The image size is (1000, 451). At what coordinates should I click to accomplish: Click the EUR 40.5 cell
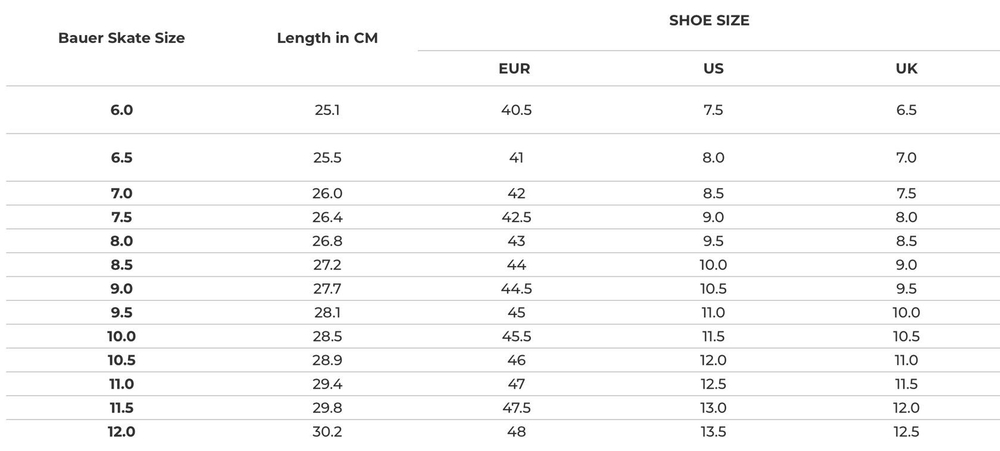[516, 110]
